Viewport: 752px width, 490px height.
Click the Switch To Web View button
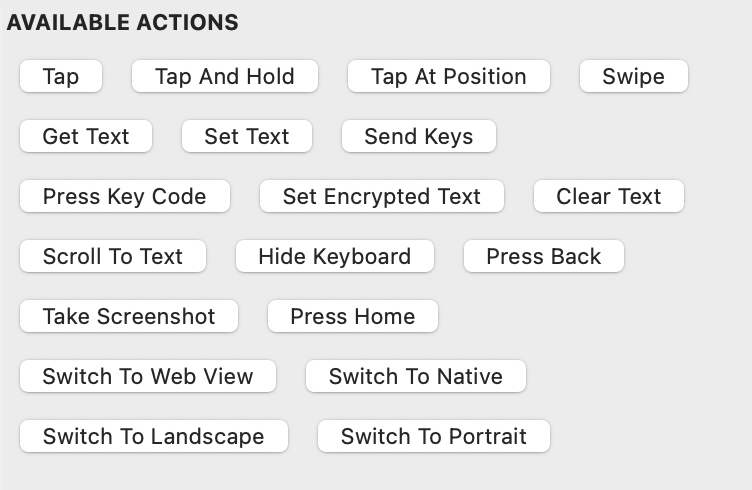click(148, 377)
